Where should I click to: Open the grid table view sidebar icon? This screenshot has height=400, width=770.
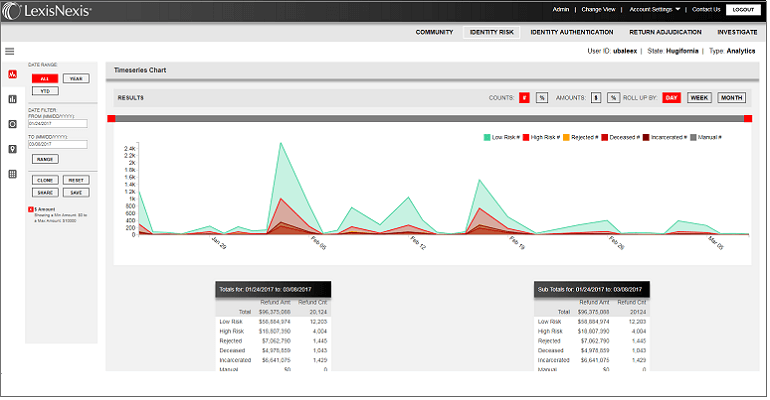coord(13,174)
